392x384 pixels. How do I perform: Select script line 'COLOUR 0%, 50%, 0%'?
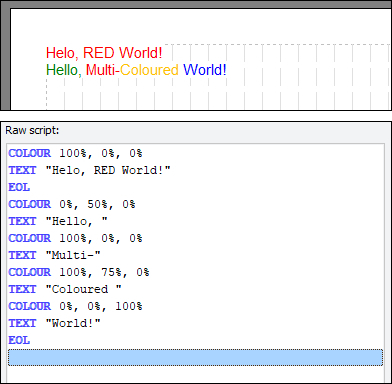pos(72,204)
